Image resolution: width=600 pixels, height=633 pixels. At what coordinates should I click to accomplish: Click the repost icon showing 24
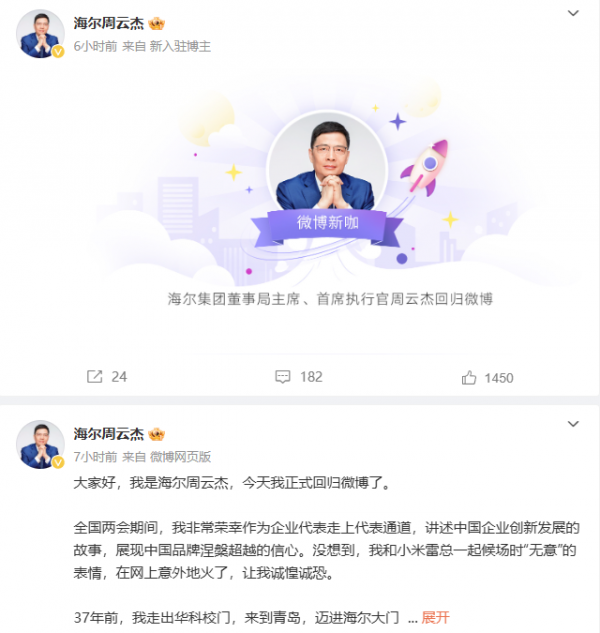pos(95,377)
